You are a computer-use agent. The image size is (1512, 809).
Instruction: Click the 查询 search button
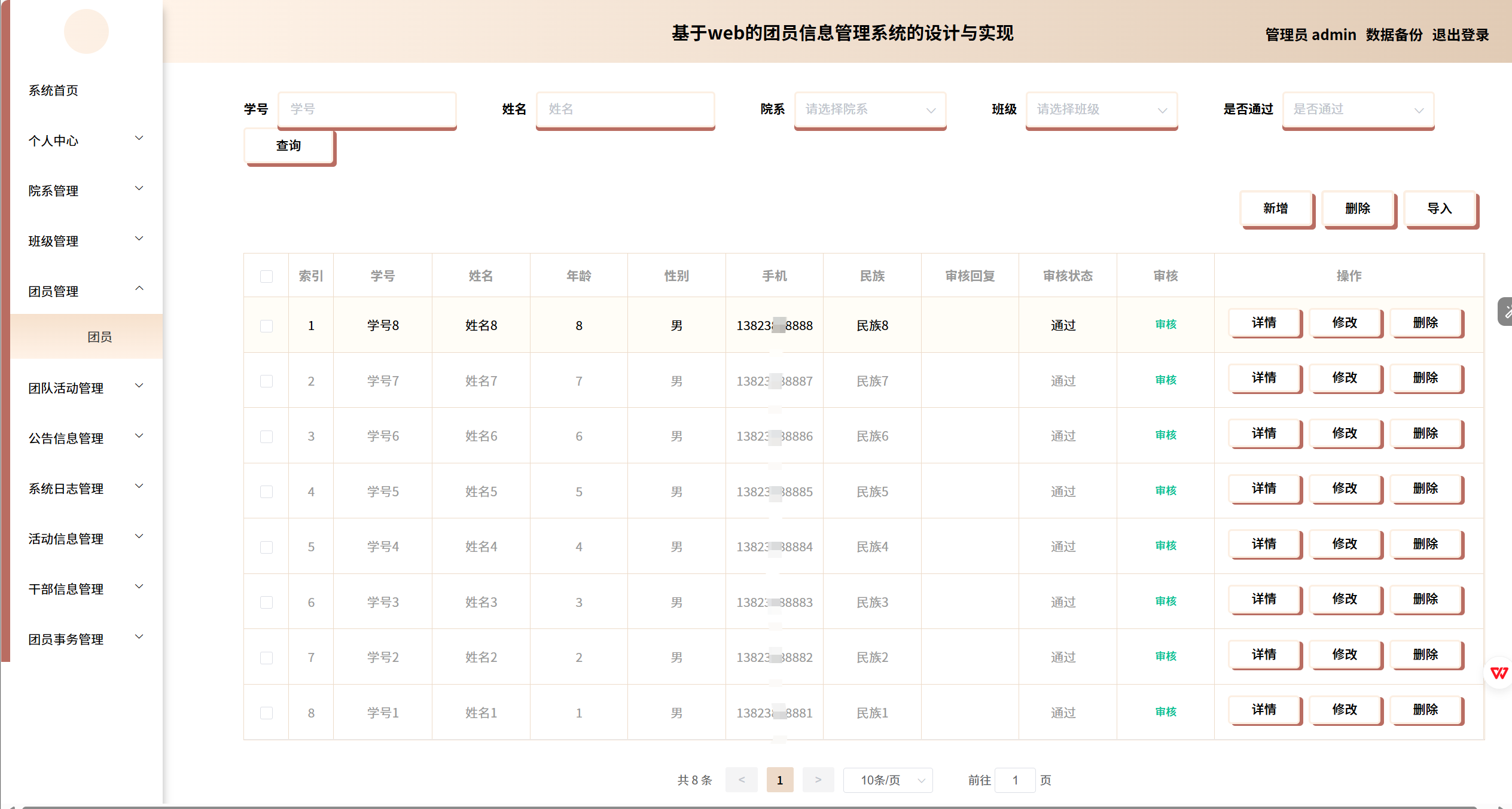(289, 145)
